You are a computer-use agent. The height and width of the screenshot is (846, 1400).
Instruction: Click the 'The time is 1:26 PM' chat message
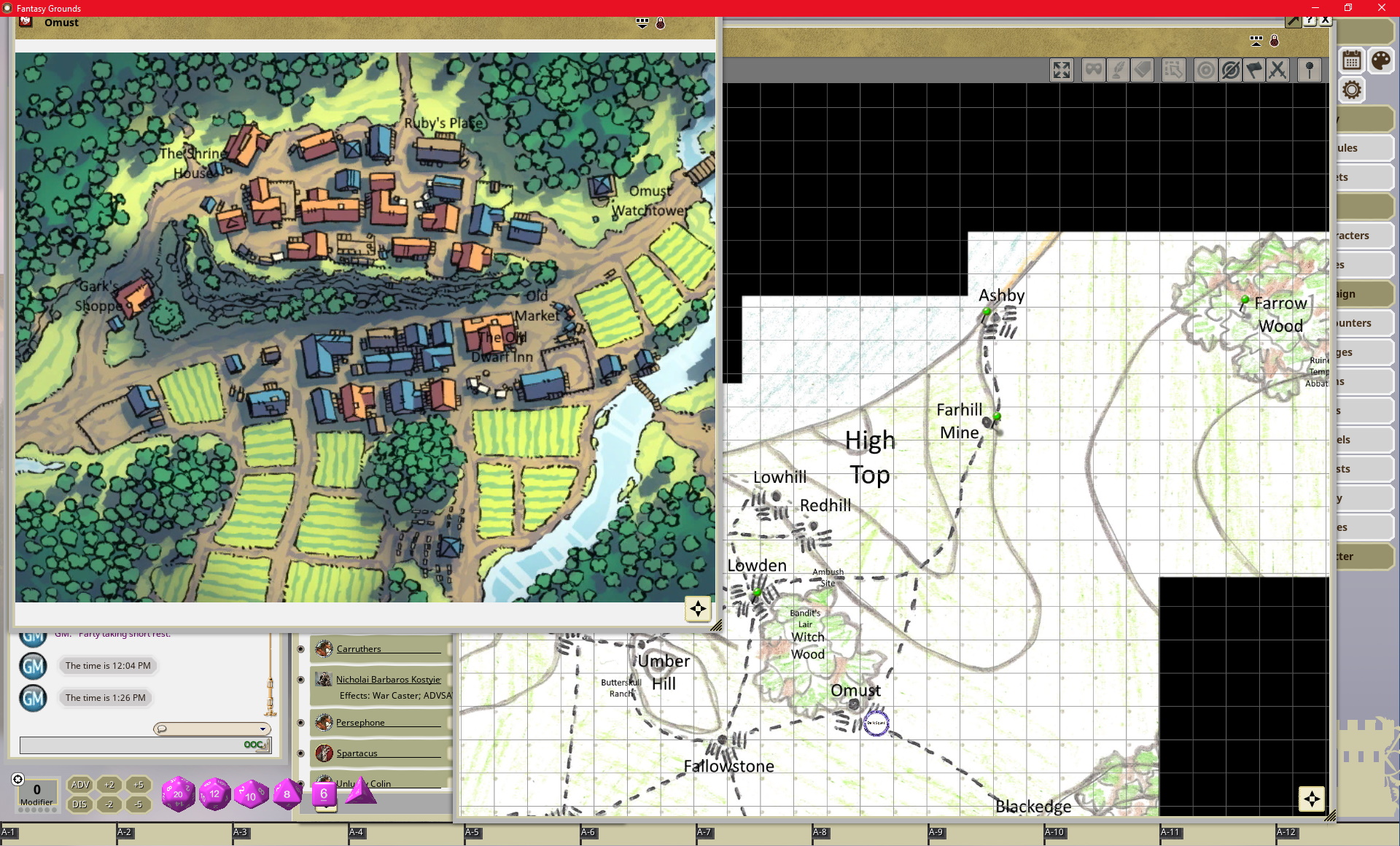[106, 697]
